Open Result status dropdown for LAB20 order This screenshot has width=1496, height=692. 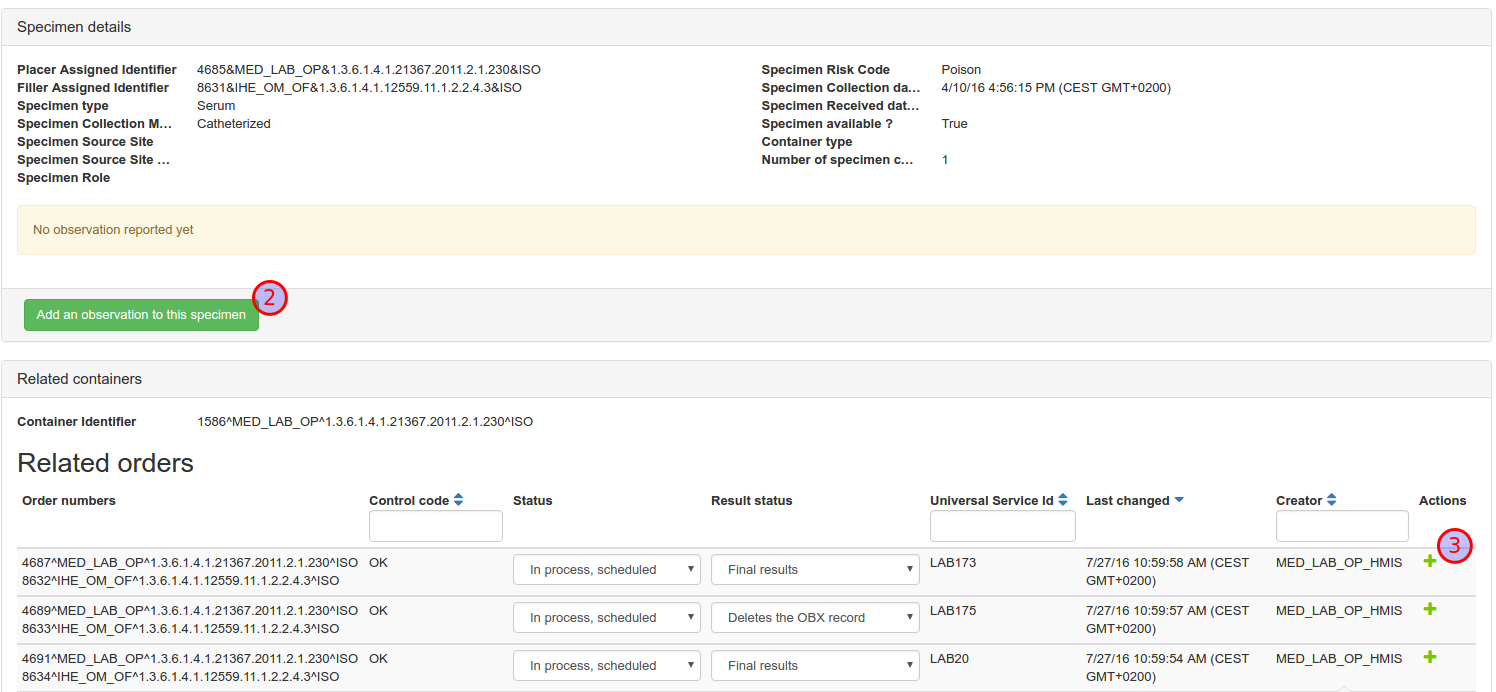tap(814, 666)
